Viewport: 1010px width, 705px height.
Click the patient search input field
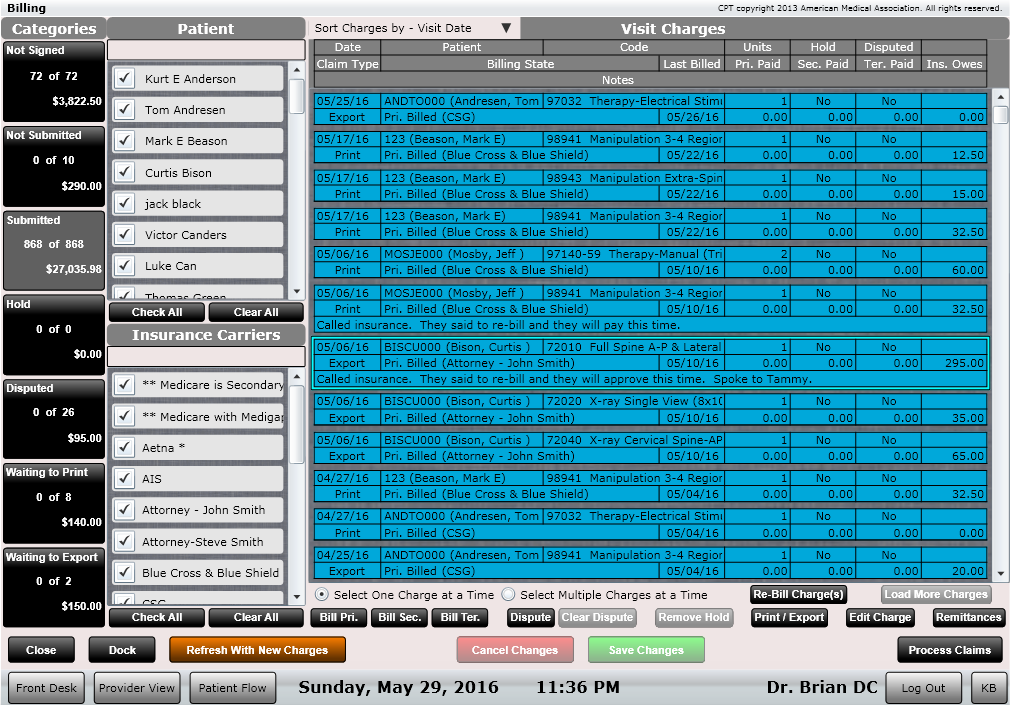(x=205, y=50)
